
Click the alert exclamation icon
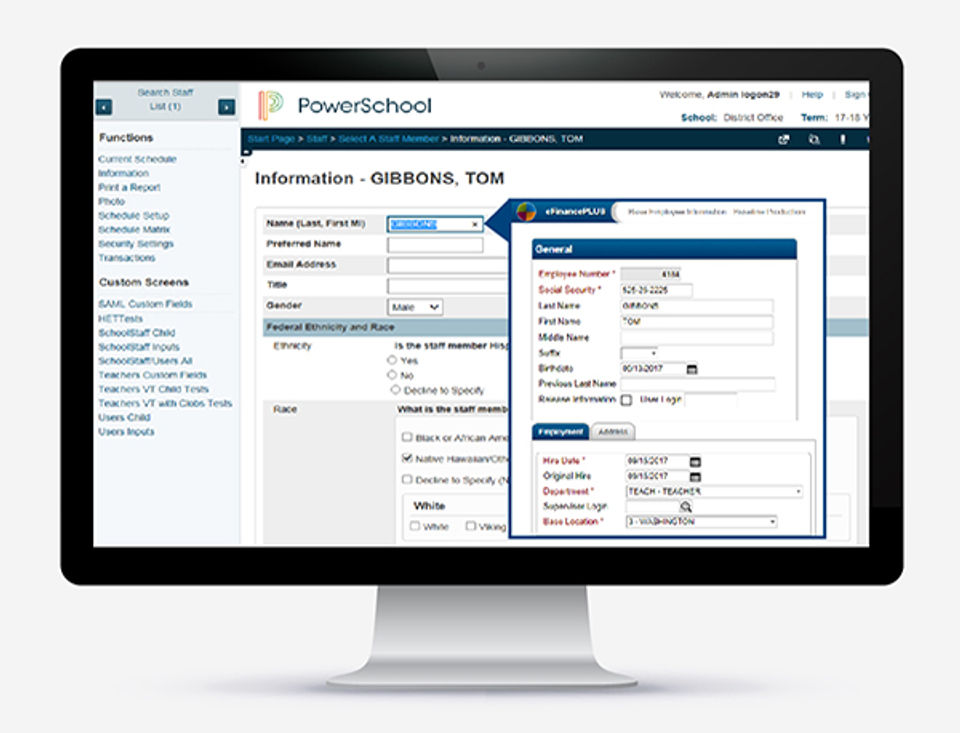tap(842, 140)
